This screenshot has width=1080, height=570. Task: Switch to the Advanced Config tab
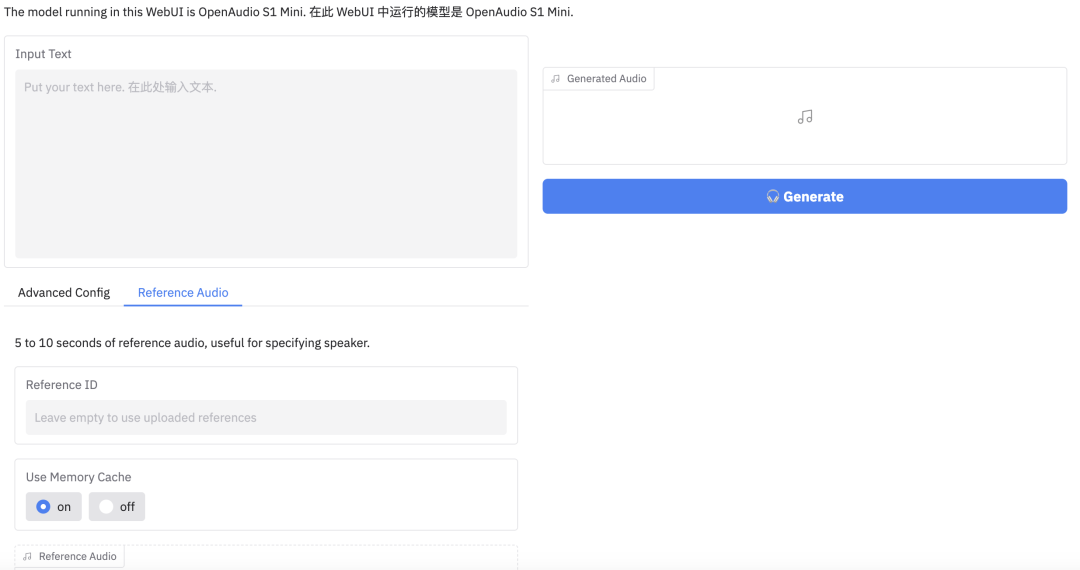[x=64, y=293]
